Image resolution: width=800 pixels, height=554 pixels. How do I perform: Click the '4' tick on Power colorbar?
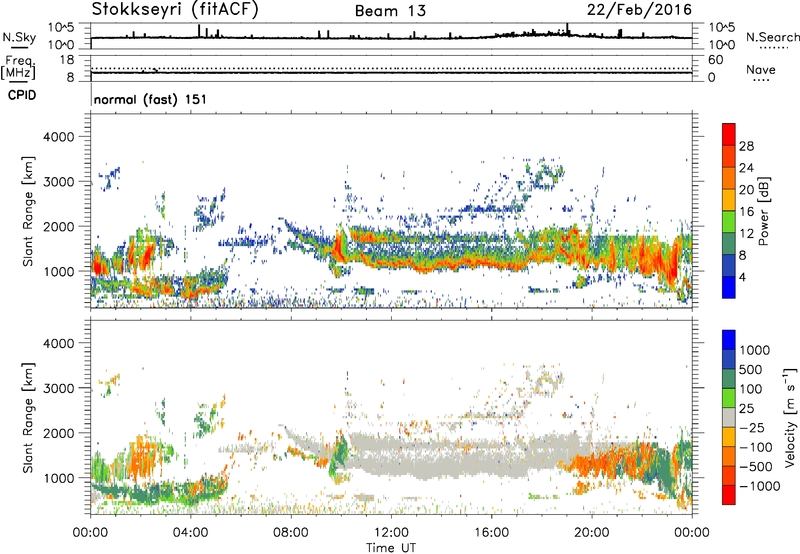[742, 277]
